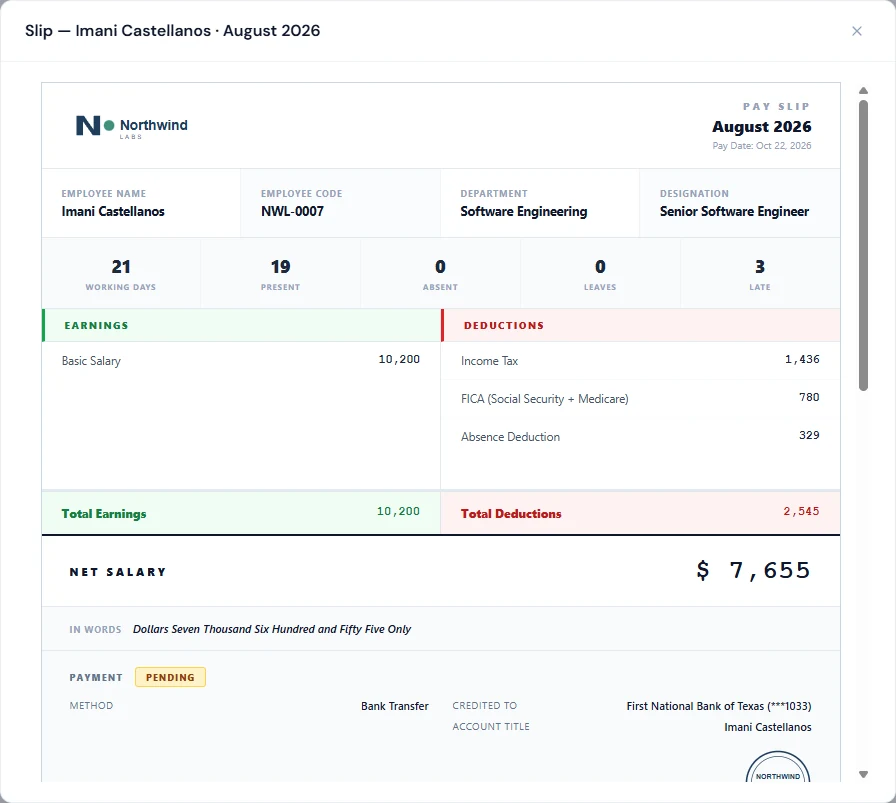
Task: Click the Northwind Labs logo
Action: coord(131,126)
